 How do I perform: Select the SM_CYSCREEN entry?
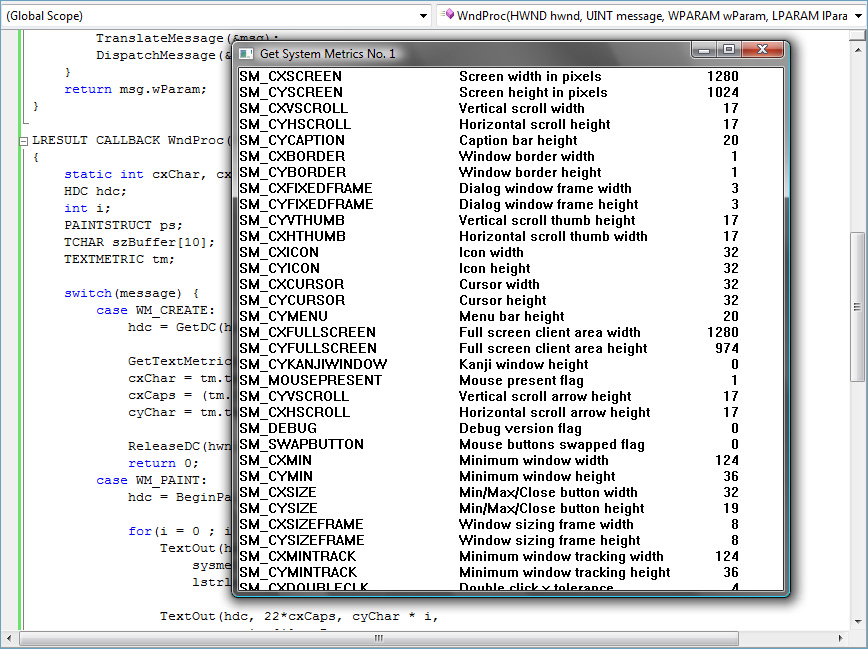[291, 92]
